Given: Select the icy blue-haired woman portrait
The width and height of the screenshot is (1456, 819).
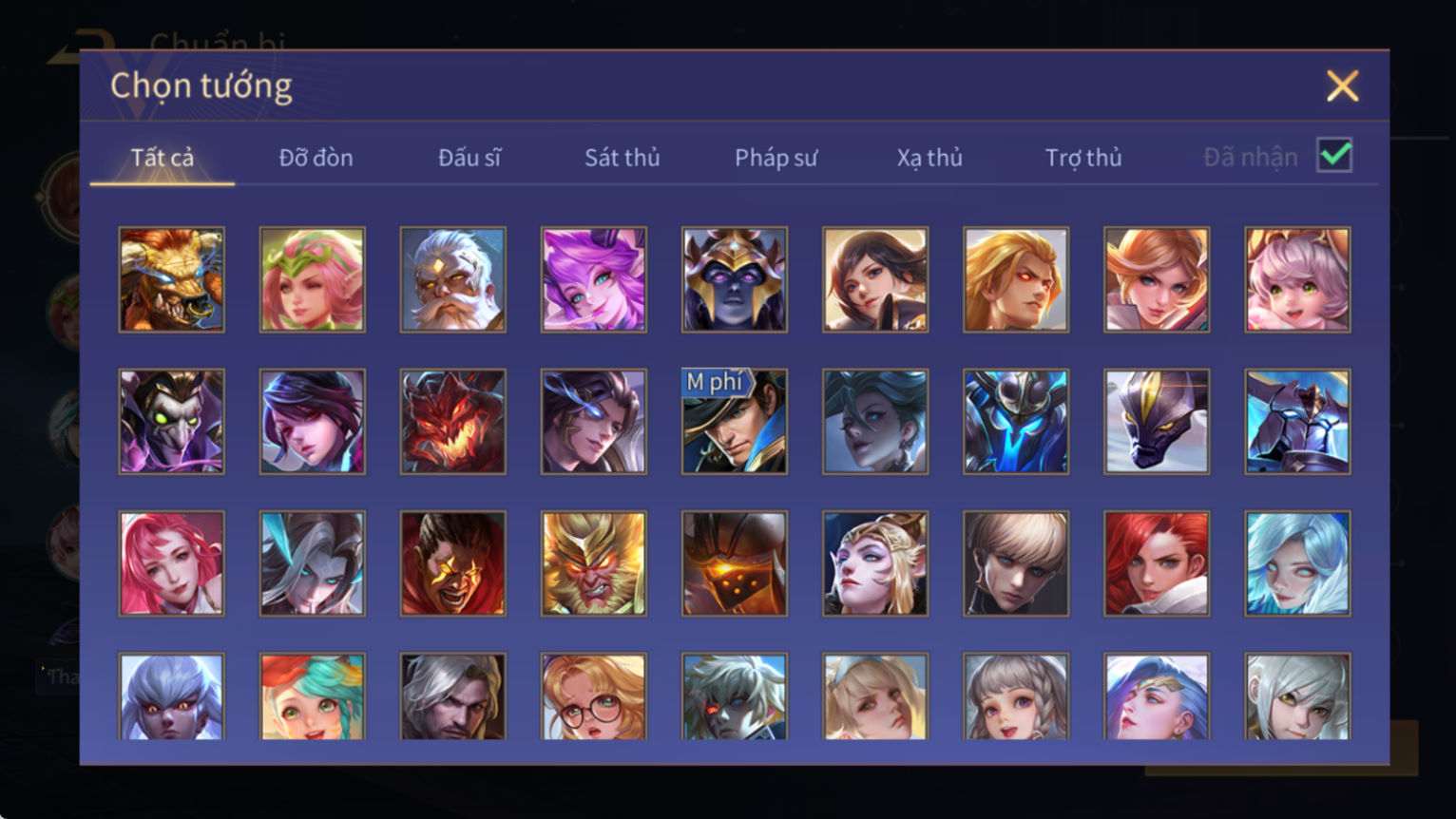Looking at the screenshot, I should point(1297,563).
